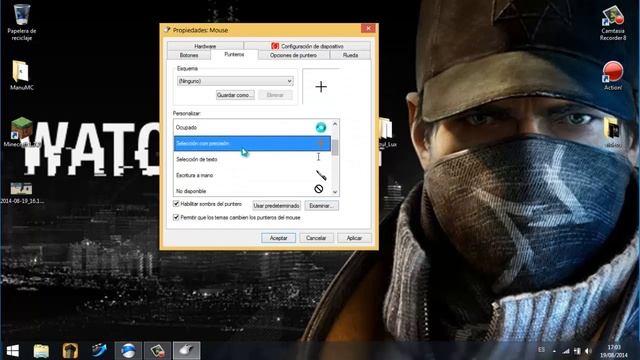640x360 pixels.
Task: Click the Ocupado blue circle cursor icon
Action: click(x=321, y=127)
